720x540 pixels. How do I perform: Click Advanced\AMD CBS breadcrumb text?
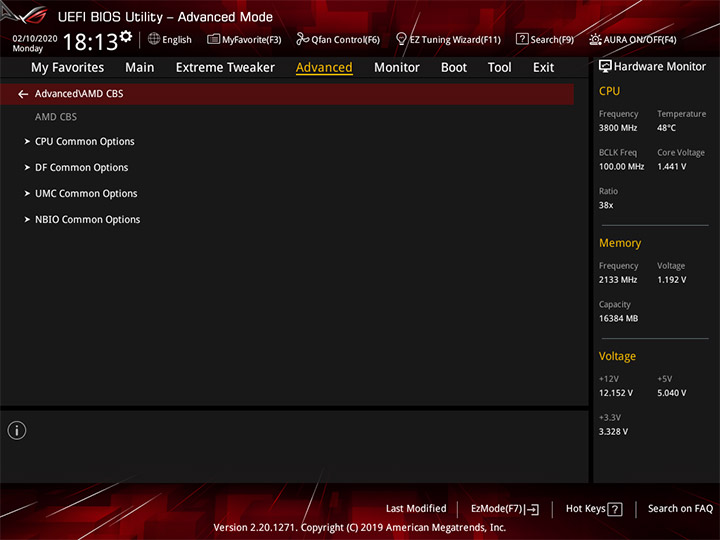[79, 94]
